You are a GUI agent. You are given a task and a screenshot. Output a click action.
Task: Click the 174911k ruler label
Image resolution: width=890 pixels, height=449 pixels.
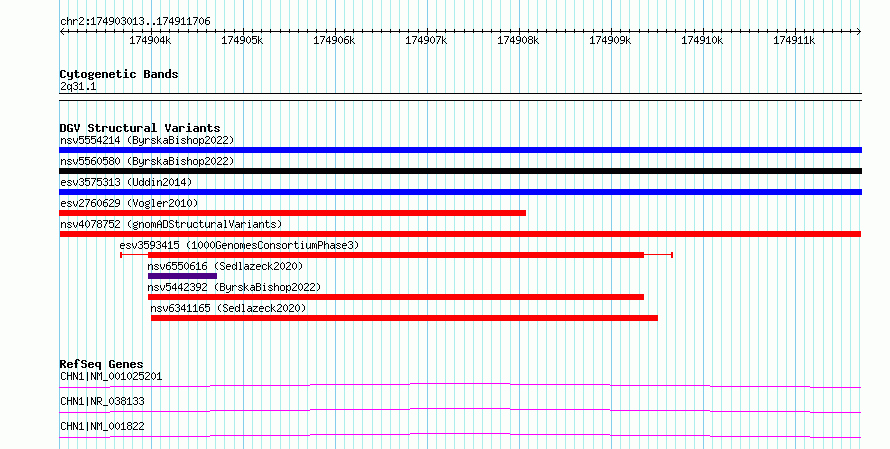(x=794, y=40)
